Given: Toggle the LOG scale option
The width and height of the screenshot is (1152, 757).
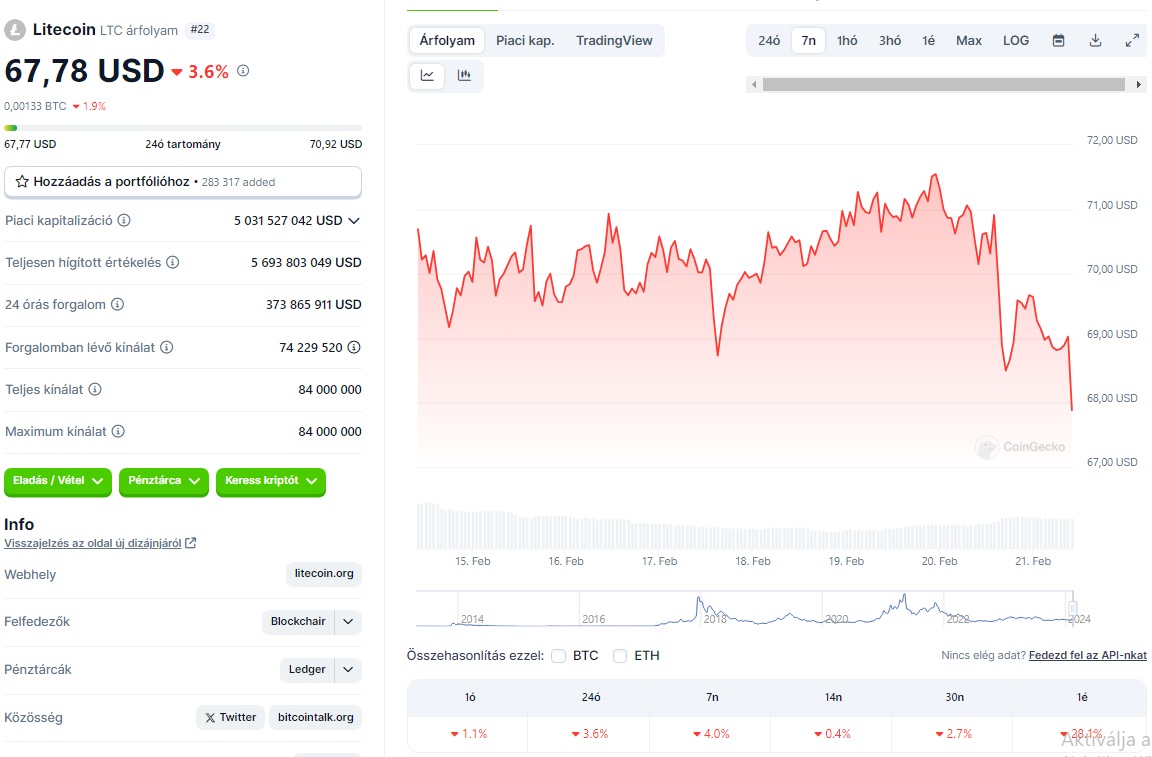Looking at the screenshot, I should point(1016,40).
